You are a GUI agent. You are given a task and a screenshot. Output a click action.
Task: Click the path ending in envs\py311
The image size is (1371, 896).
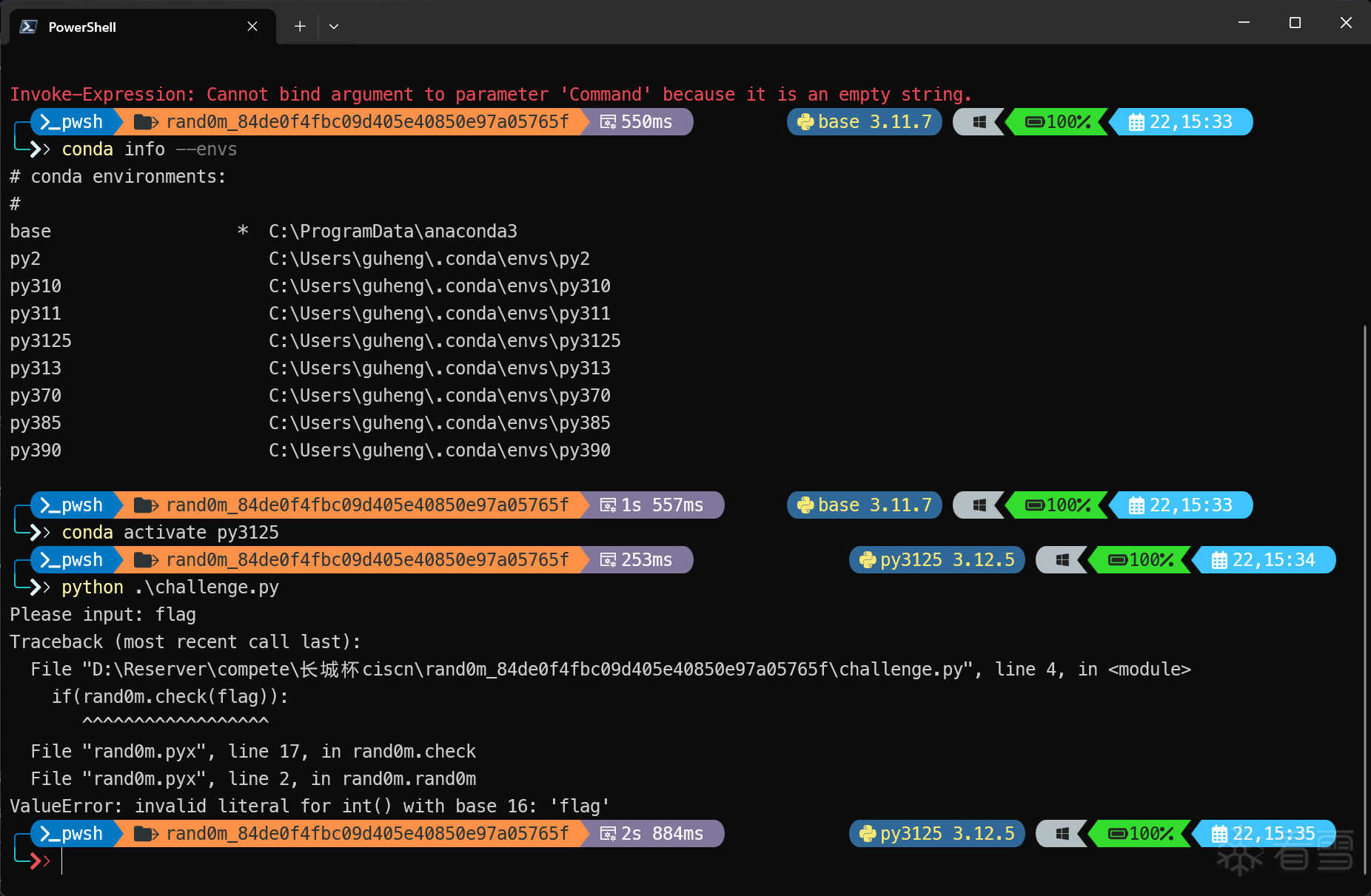440,314
